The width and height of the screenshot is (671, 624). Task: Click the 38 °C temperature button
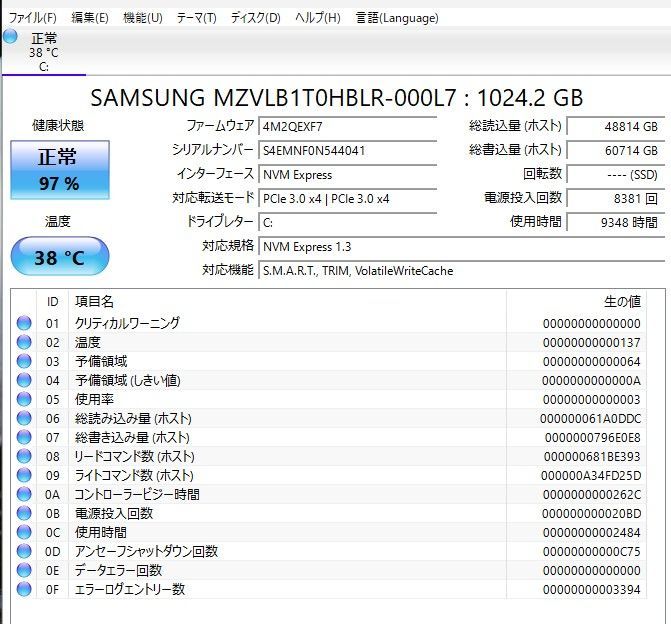(x=59, y=257)
